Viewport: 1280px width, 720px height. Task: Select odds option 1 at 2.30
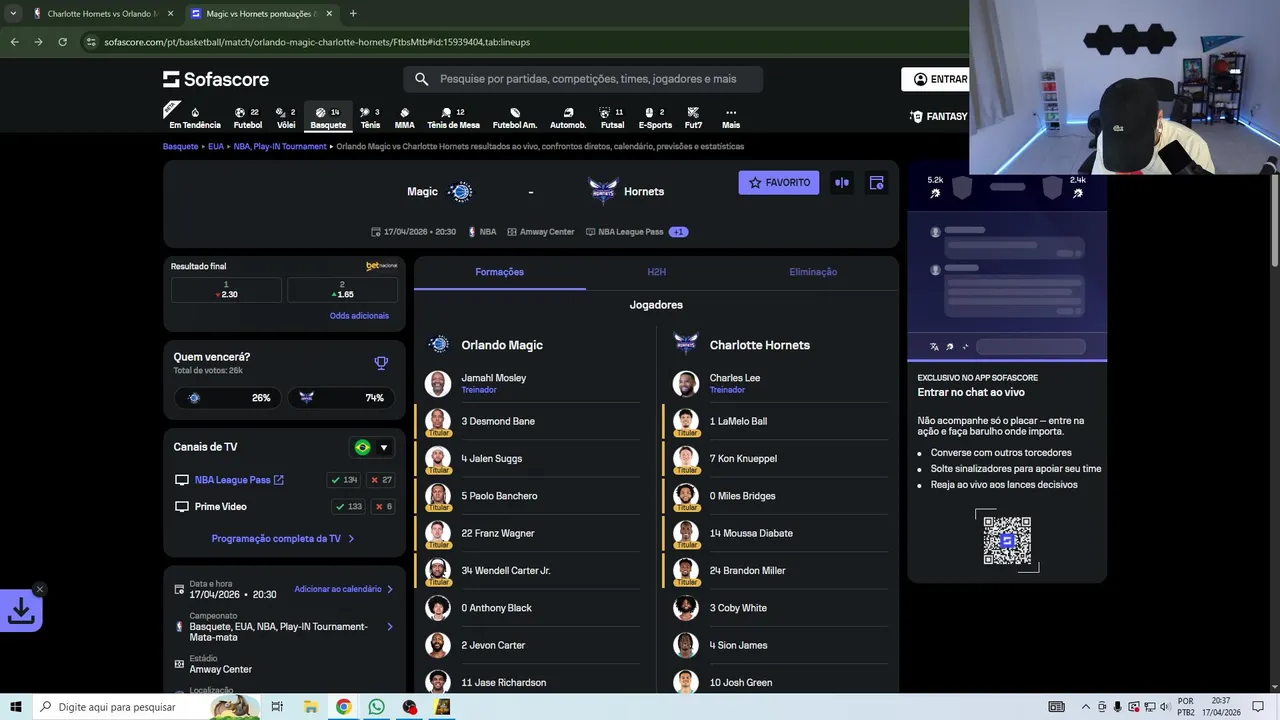pyautogui.click(x=226, y=290)
